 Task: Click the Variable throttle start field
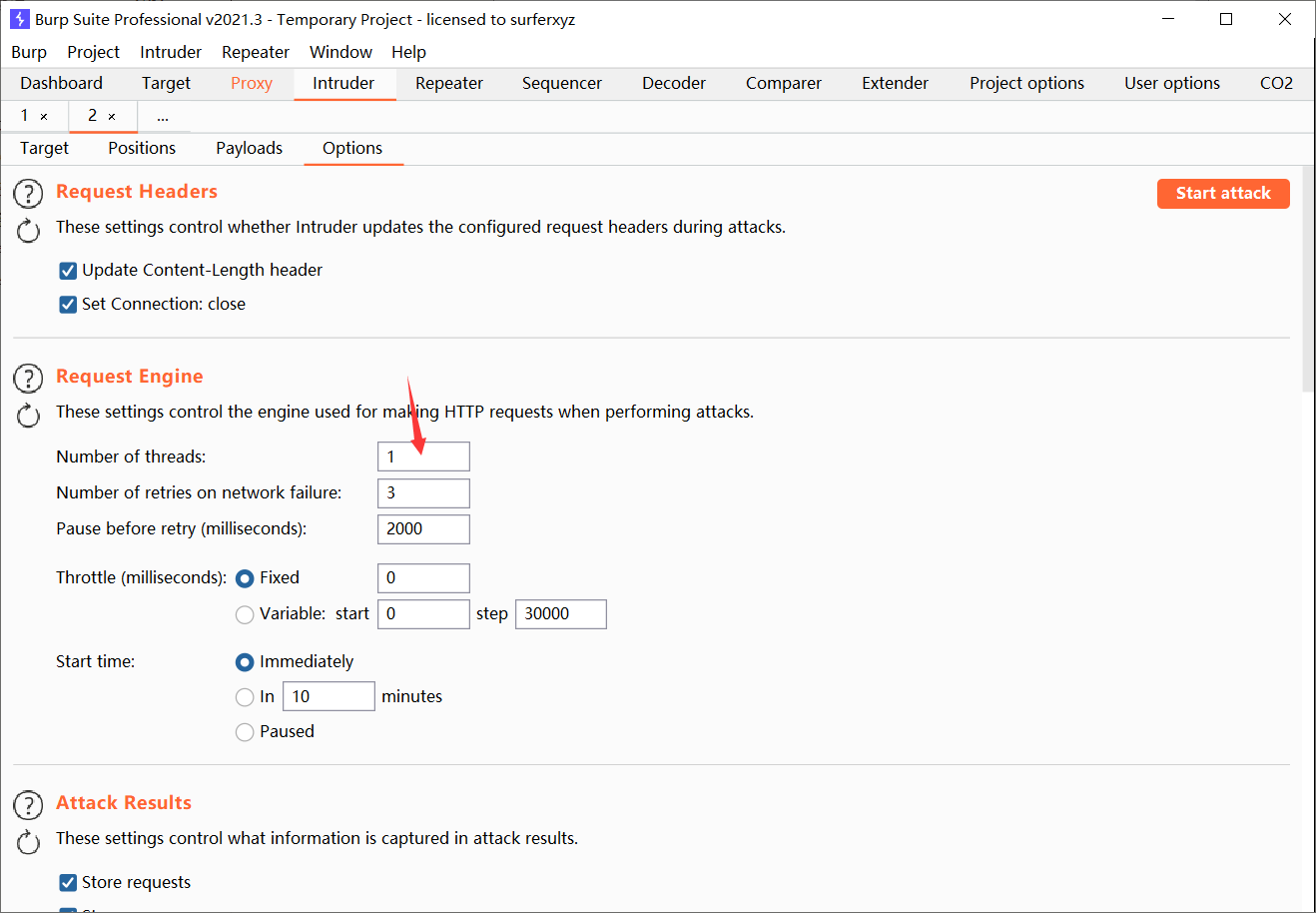tap(423, 614)
